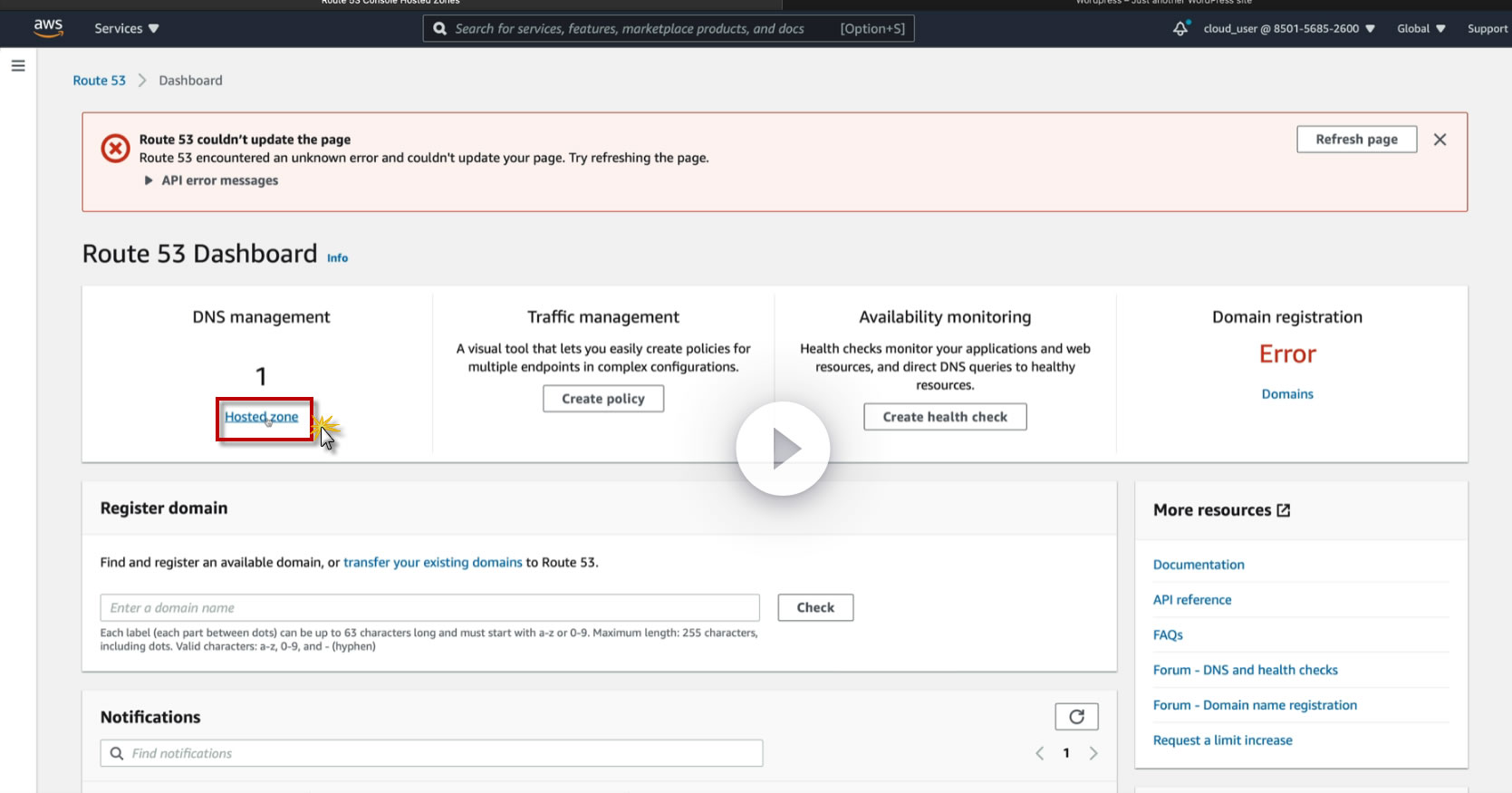Open the Domains link

coord(1287,394)
